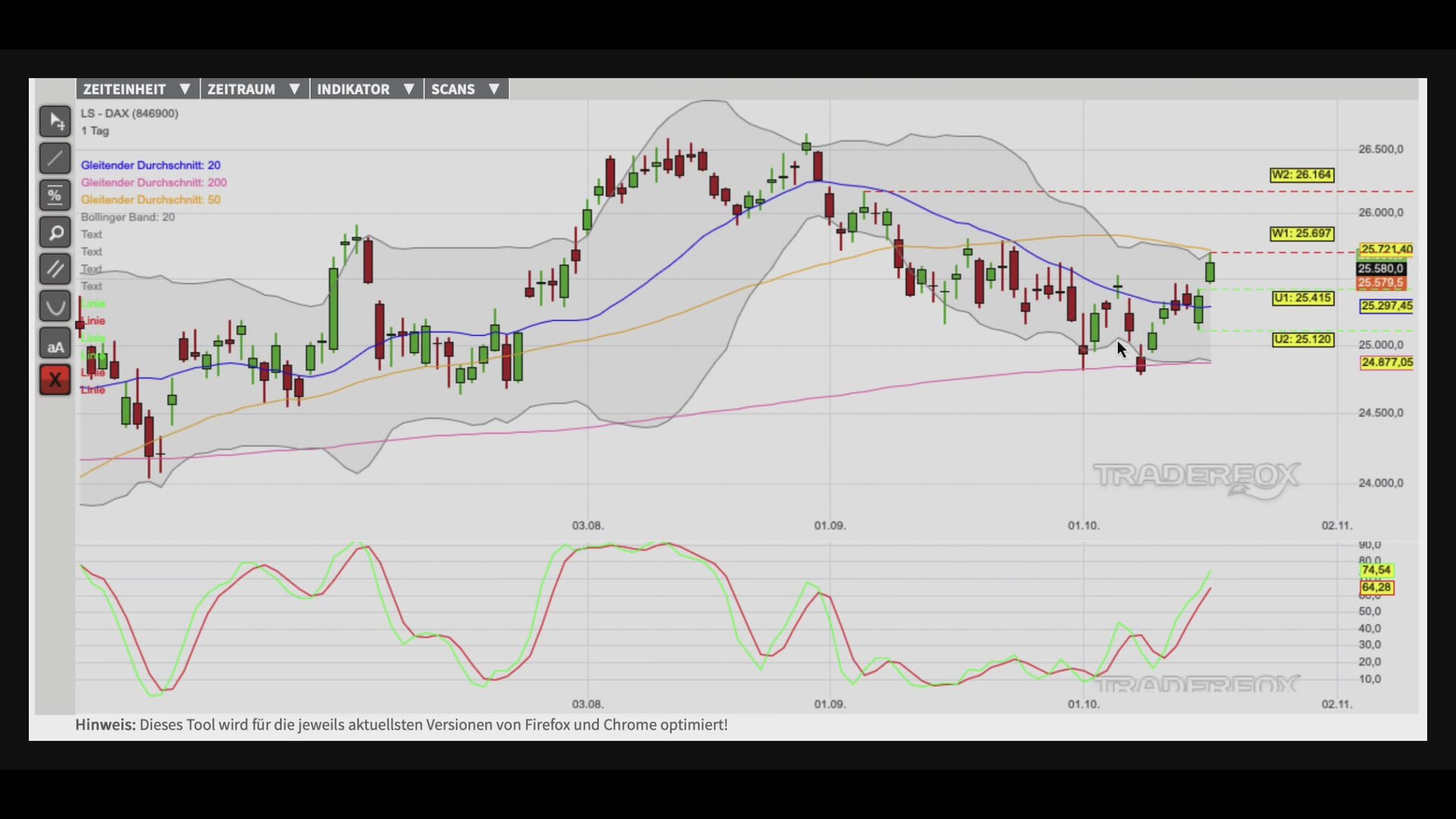Click the 24.877,05 price tag

point(1387,362)
